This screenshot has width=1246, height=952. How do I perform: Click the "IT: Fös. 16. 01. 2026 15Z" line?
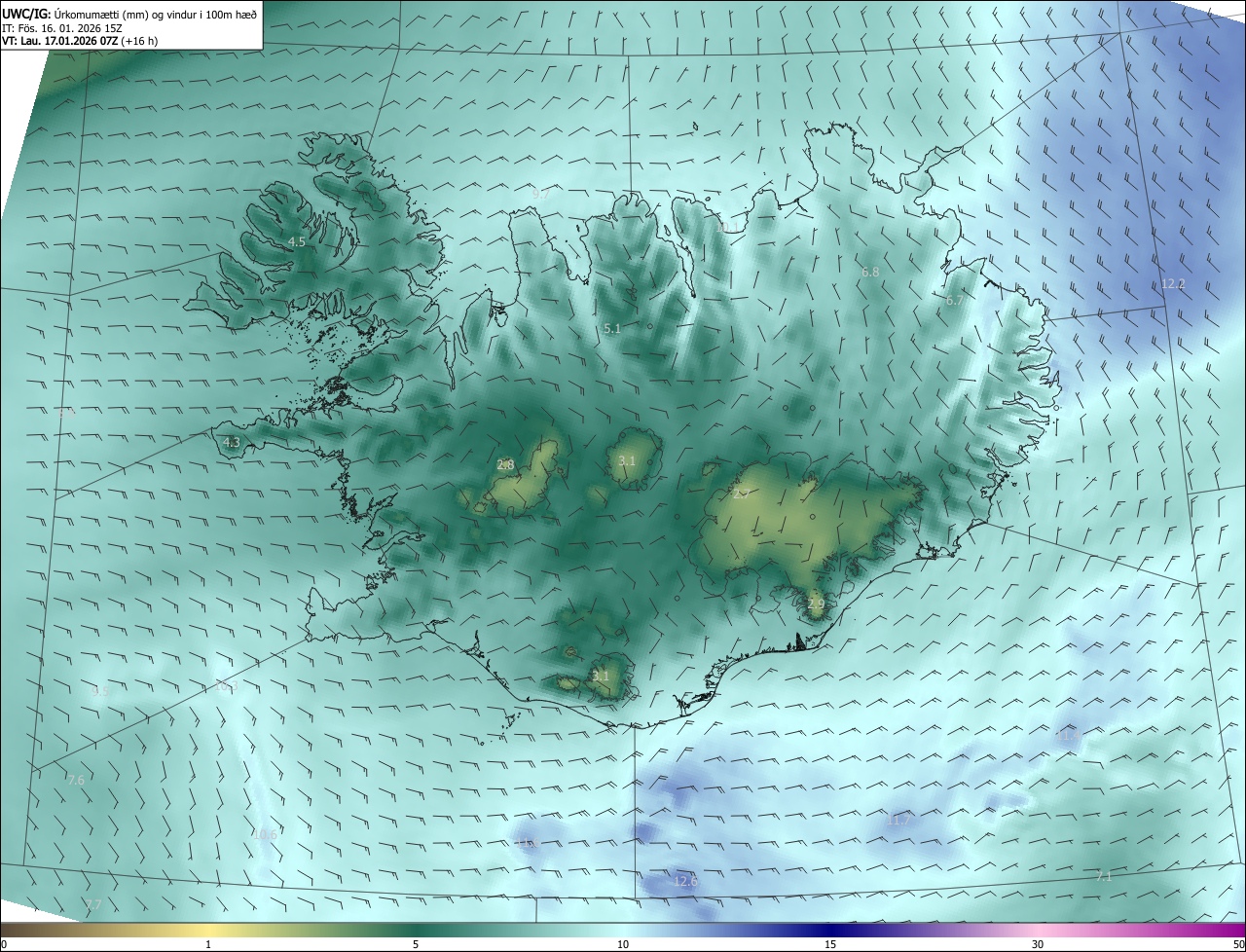click(x=61, y=28)
